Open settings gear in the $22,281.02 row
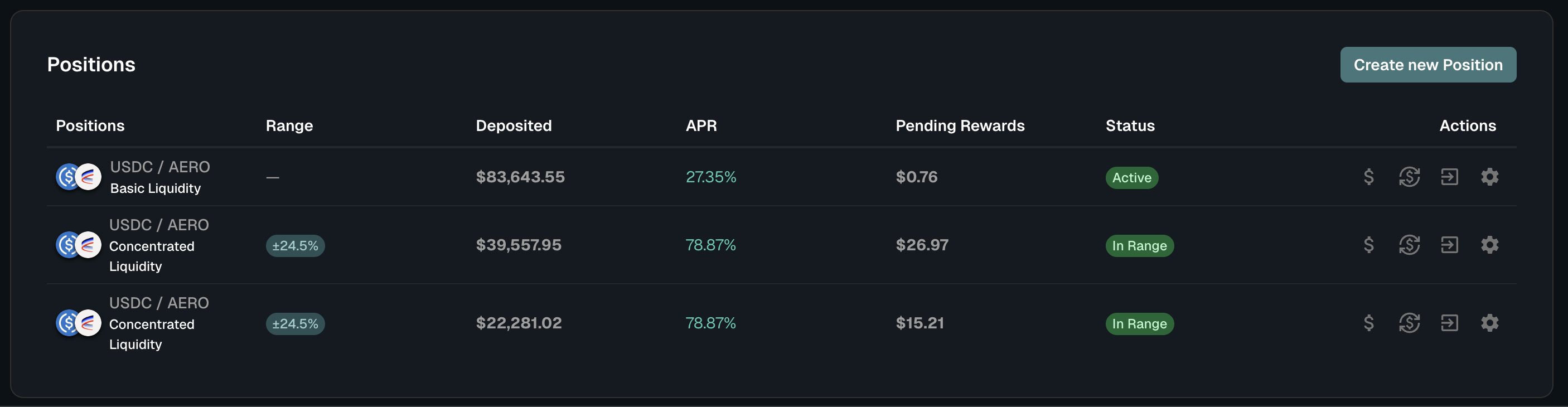Viewport: 1568px width, 407px height. pos(1489,323)
